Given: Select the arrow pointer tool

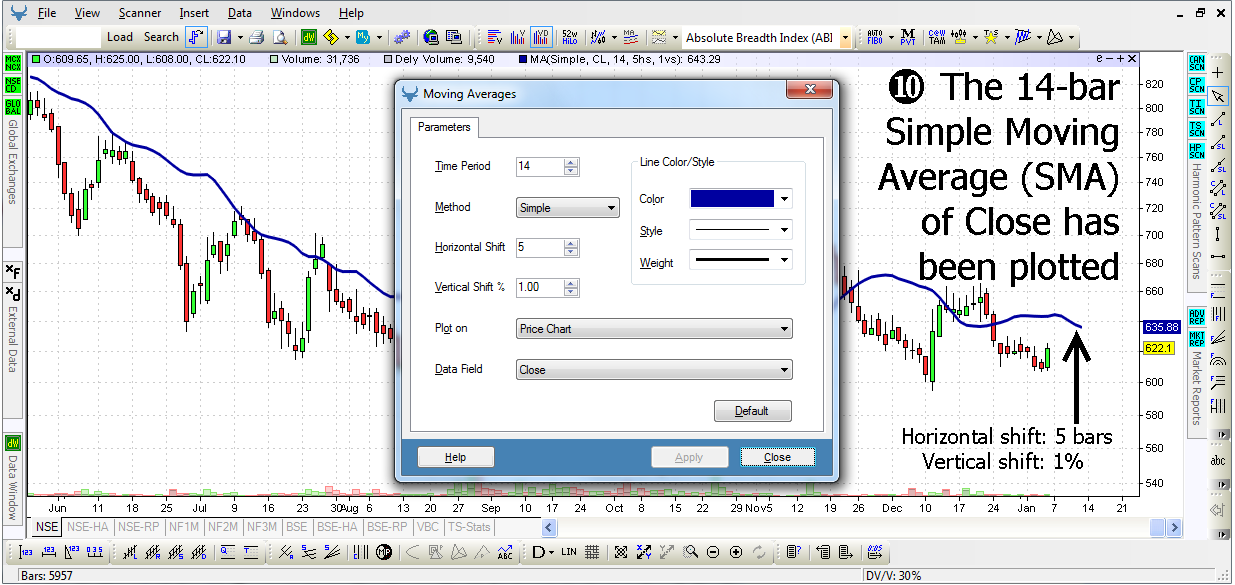Looking at the screenshot, I should (x=1218, y=96).
